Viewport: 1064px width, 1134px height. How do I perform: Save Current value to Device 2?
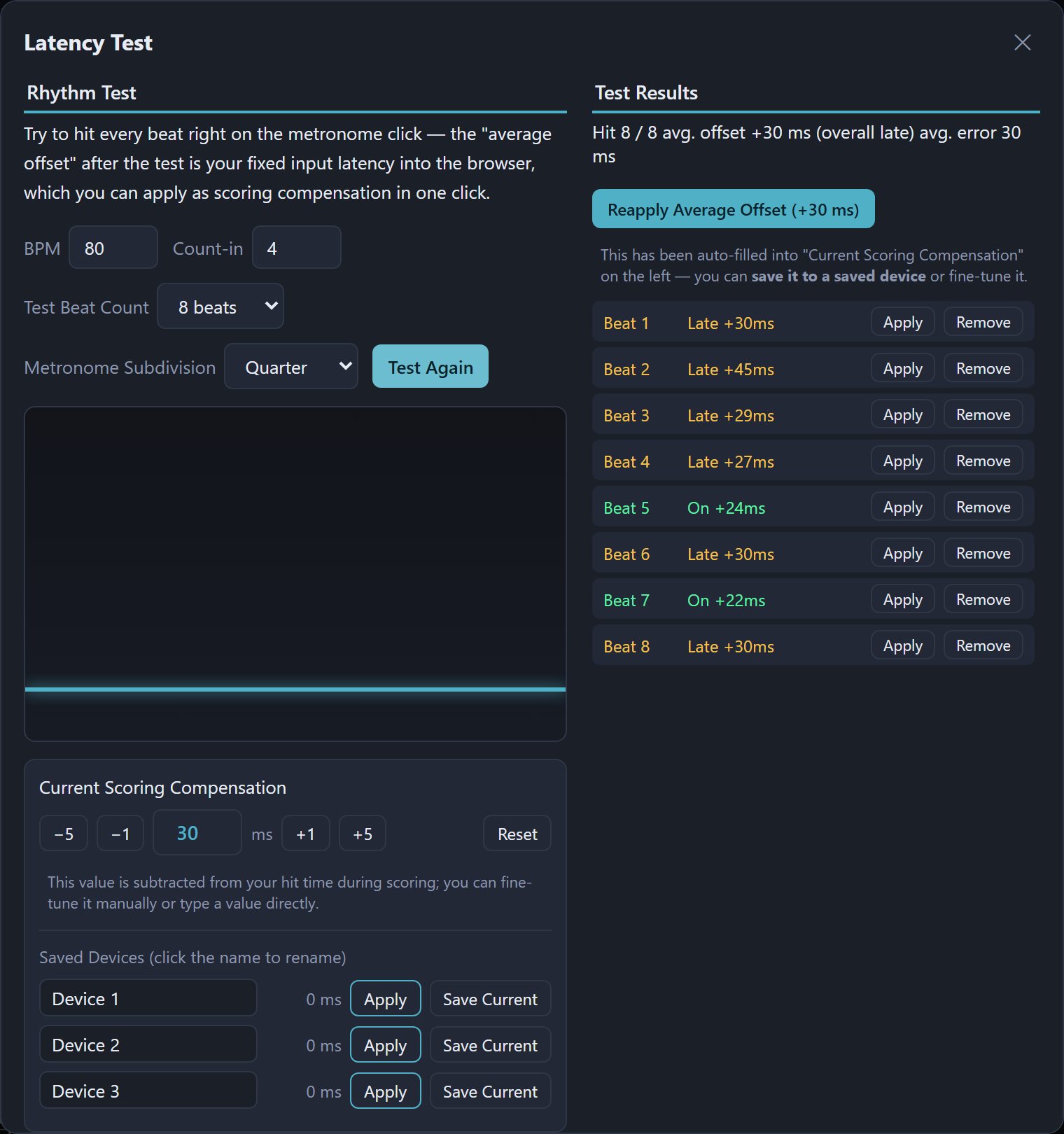coord(490,1045)
